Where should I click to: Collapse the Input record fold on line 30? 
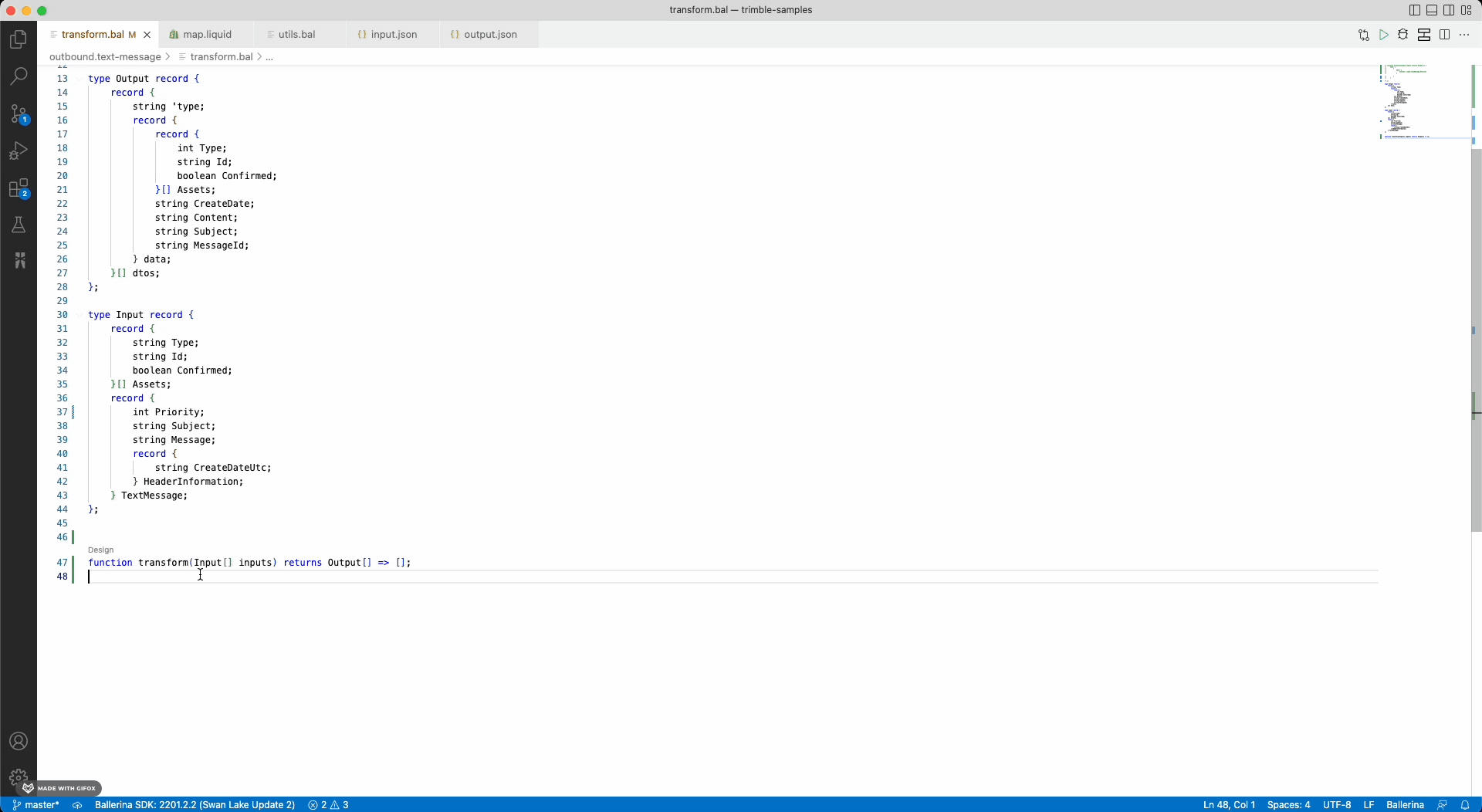[x=80, y=315]
